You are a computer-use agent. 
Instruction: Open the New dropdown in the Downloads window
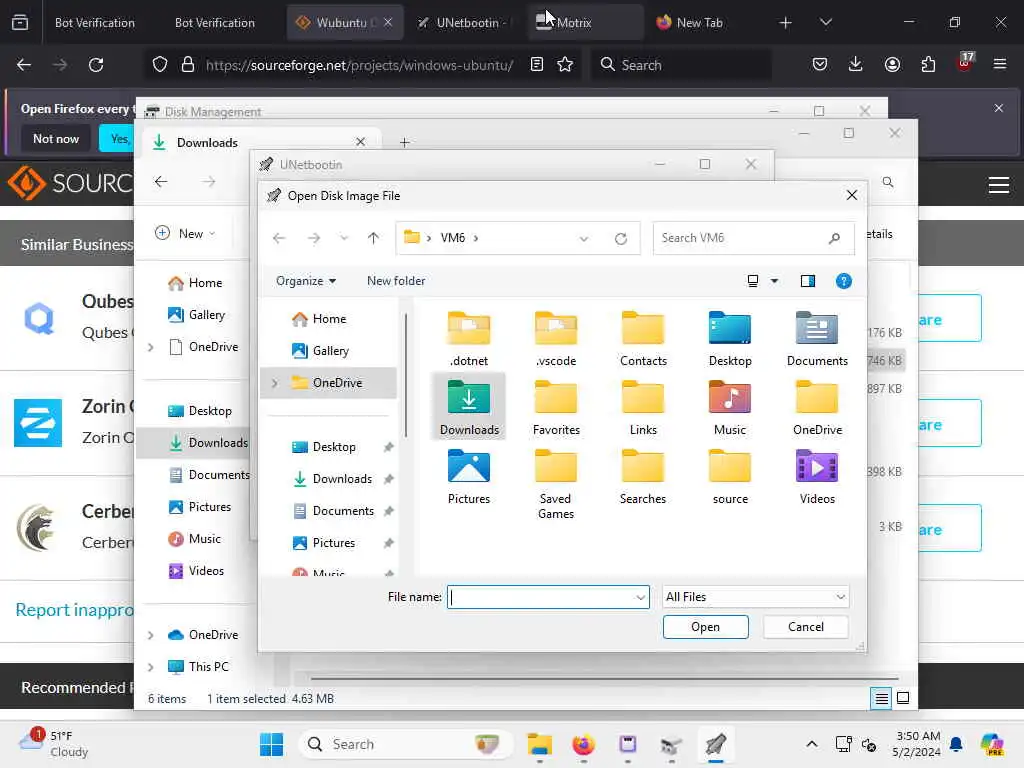click(185, 233)
